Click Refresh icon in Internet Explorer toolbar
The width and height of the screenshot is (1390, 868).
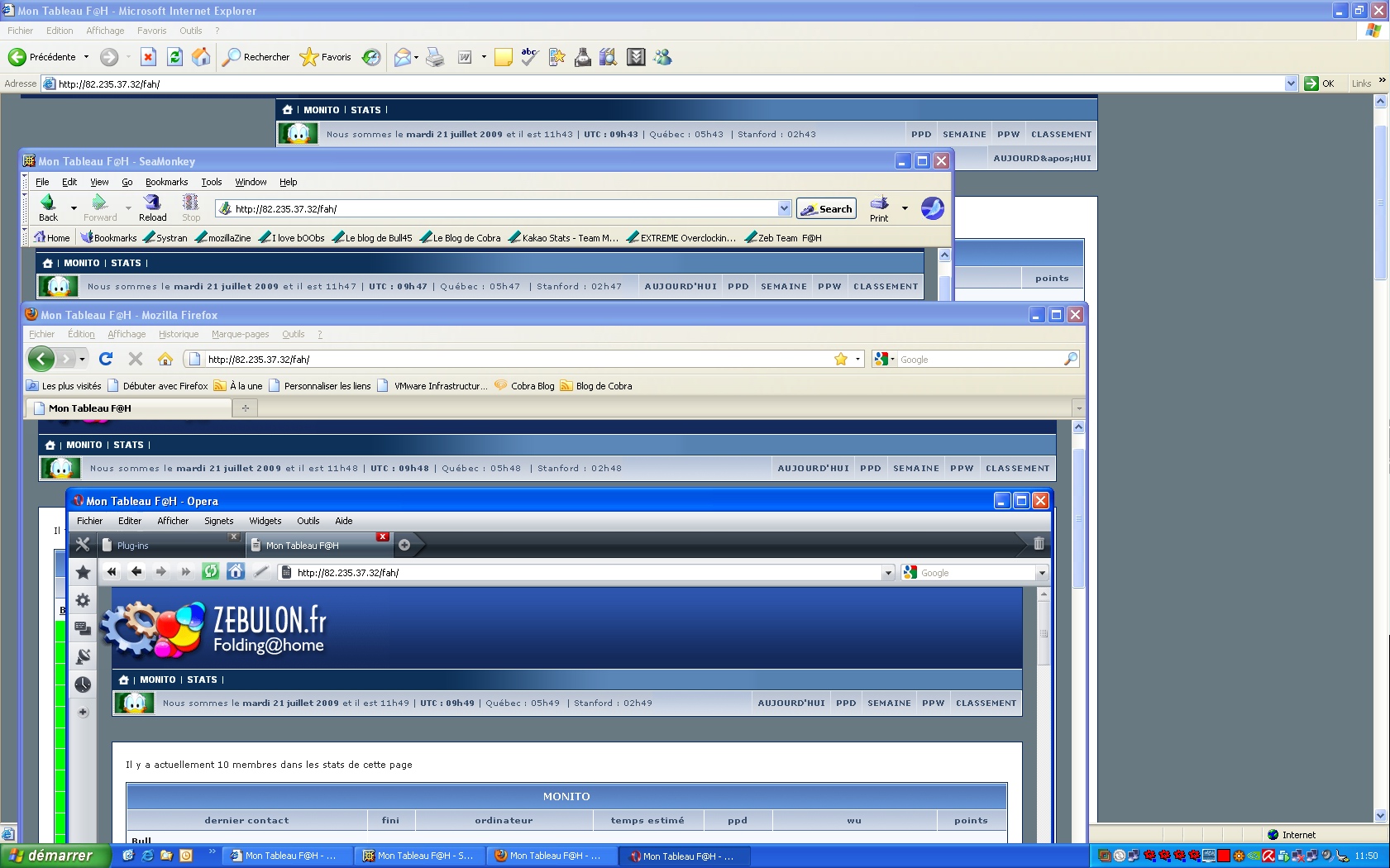tap(174, 57)
